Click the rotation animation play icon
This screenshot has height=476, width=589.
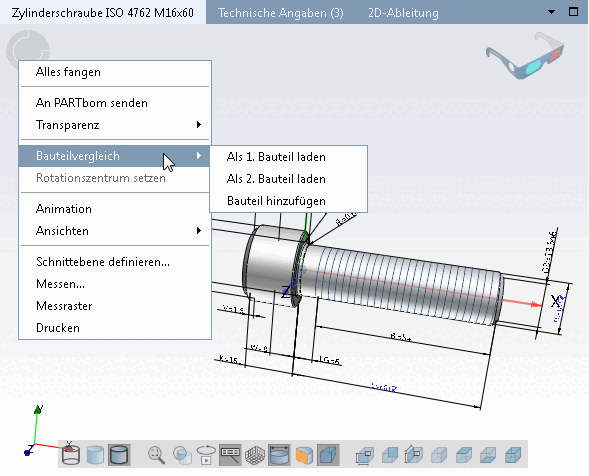tap(206, 455)
